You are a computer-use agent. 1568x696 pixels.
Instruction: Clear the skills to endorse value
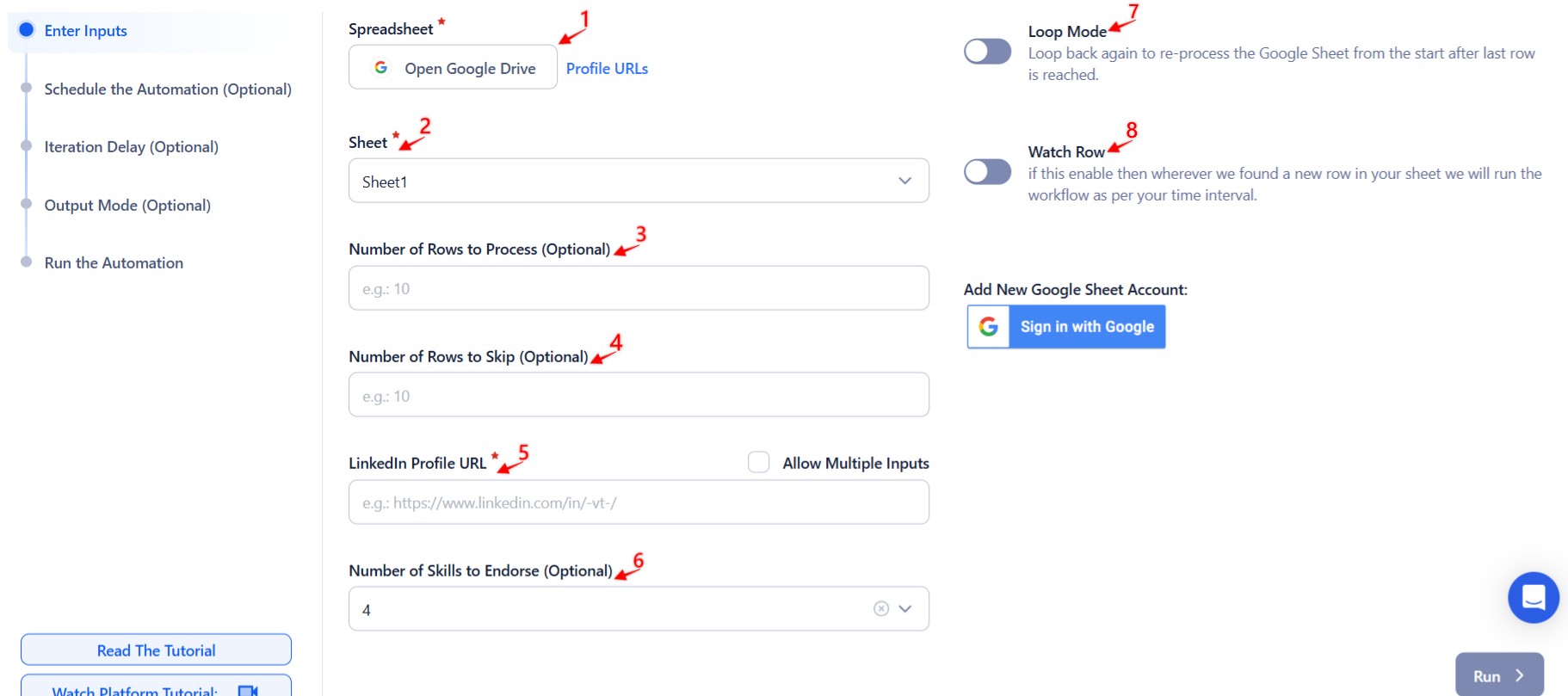click(x=880, y=609)
